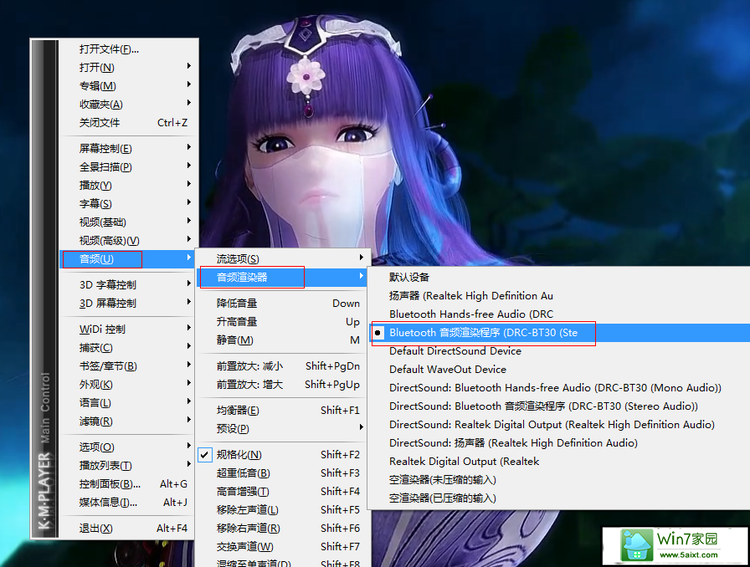750x567 pixels.
Task: Choose 前置放大: 增大
Action: tap(283, 385)
